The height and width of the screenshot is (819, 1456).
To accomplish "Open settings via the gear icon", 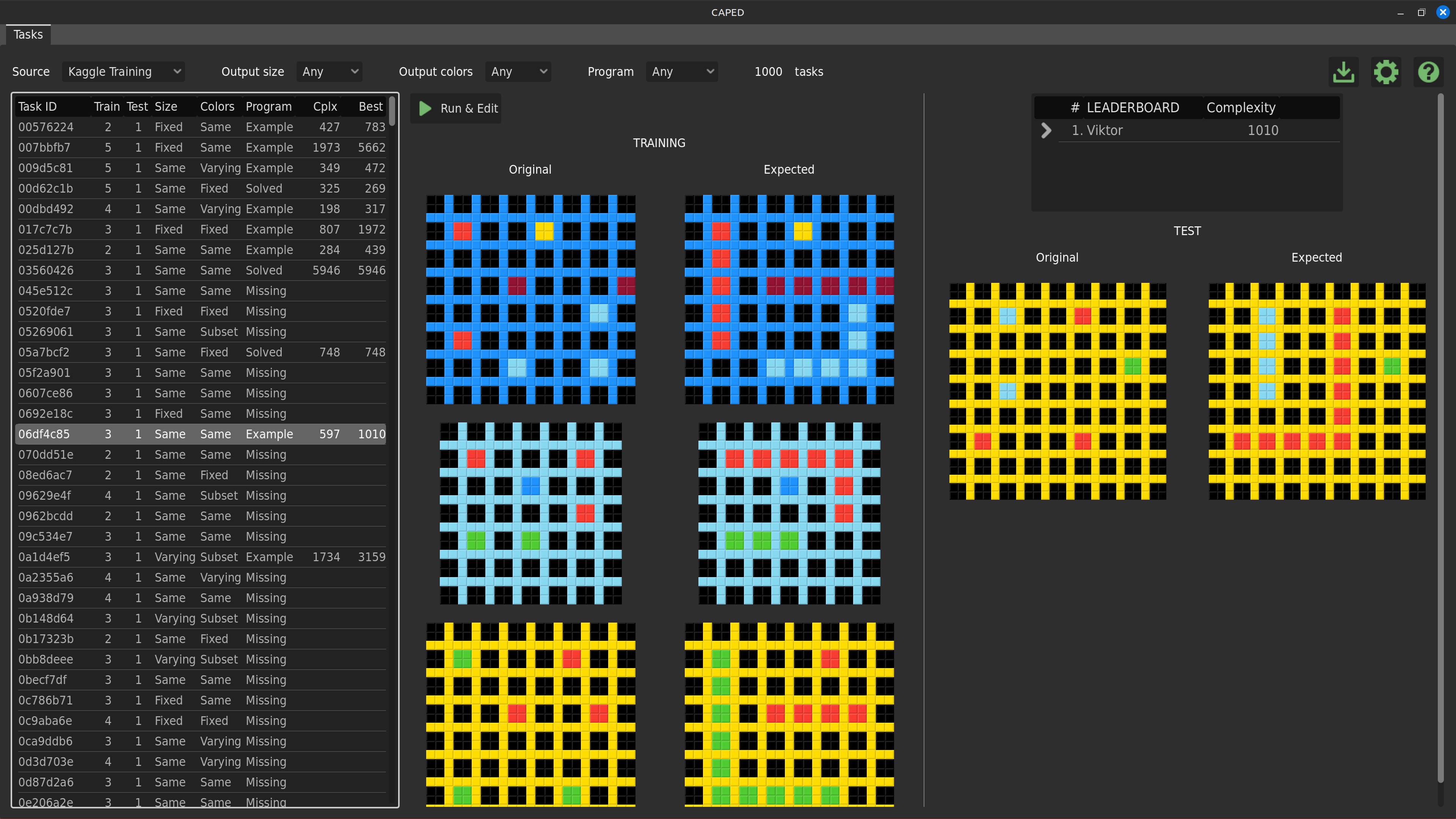I will [x=1385, y=72].
